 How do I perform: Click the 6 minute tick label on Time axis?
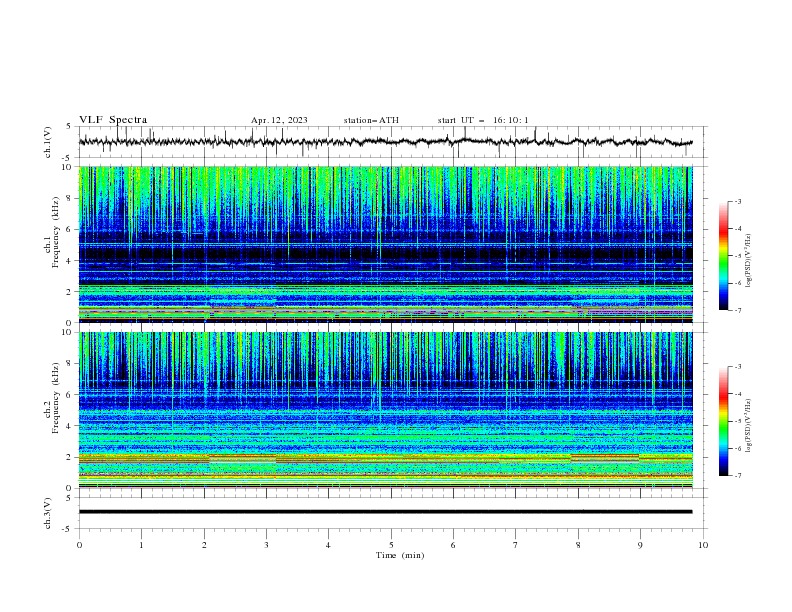tap(453, 545)
